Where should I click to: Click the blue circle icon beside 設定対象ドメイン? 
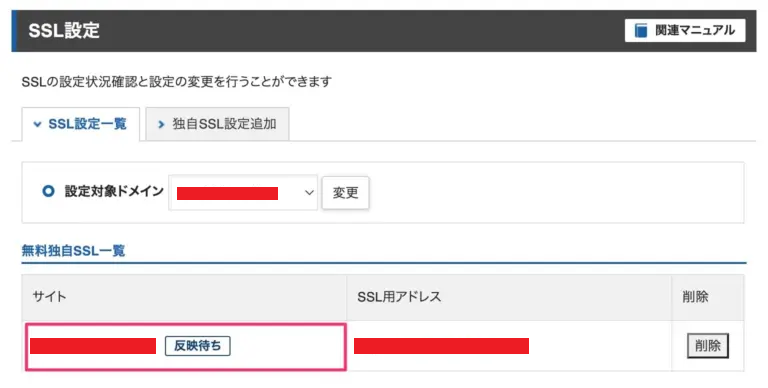48,191
